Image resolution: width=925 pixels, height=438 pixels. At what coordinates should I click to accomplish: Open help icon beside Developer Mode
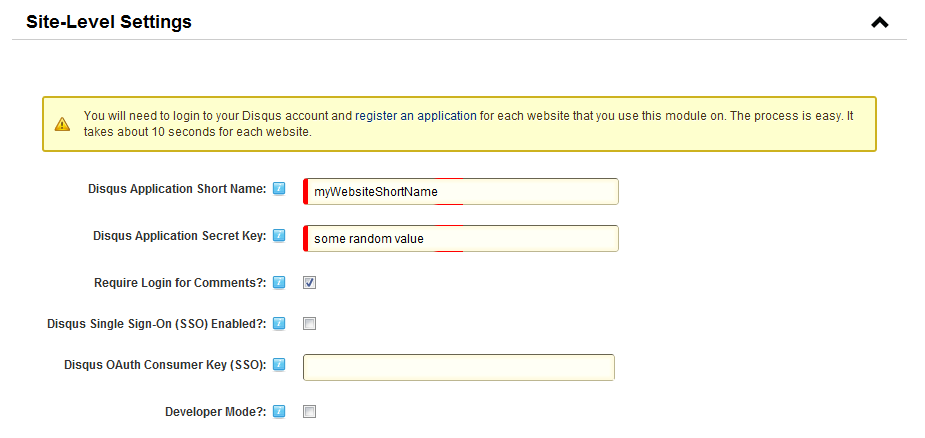279,411
